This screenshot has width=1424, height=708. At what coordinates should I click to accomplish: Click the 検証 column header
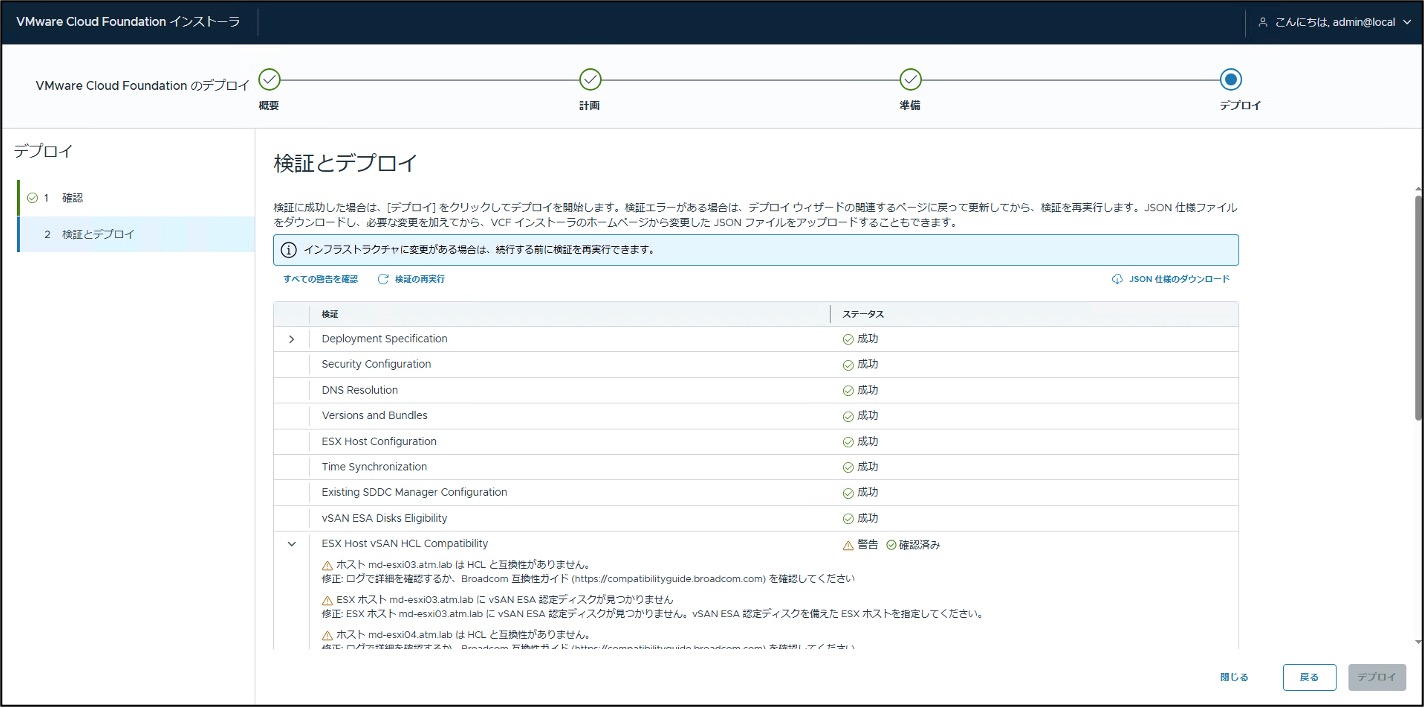330,314
